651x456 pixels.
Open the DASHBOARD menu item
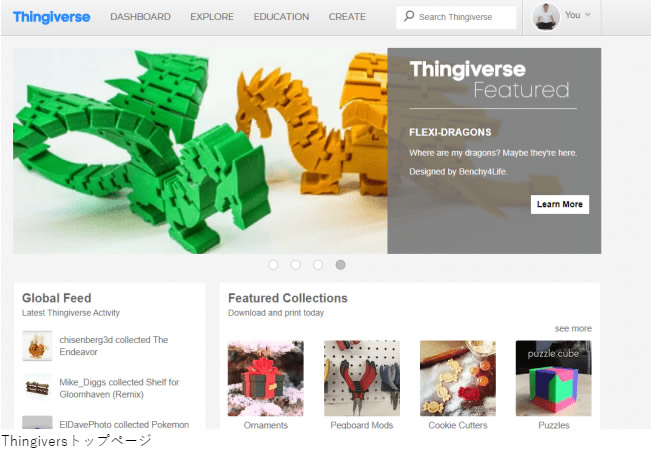click(x=140, y=17)
